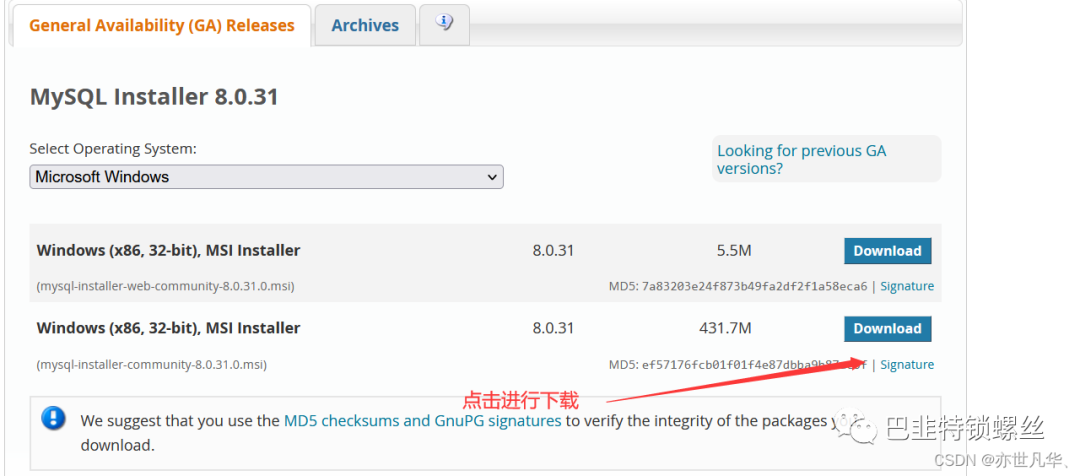The width and height of the screenshot is (1080, 476).
Task: Select the Select Operating System label
Action: pyautogui.click(x=113, y=149)
